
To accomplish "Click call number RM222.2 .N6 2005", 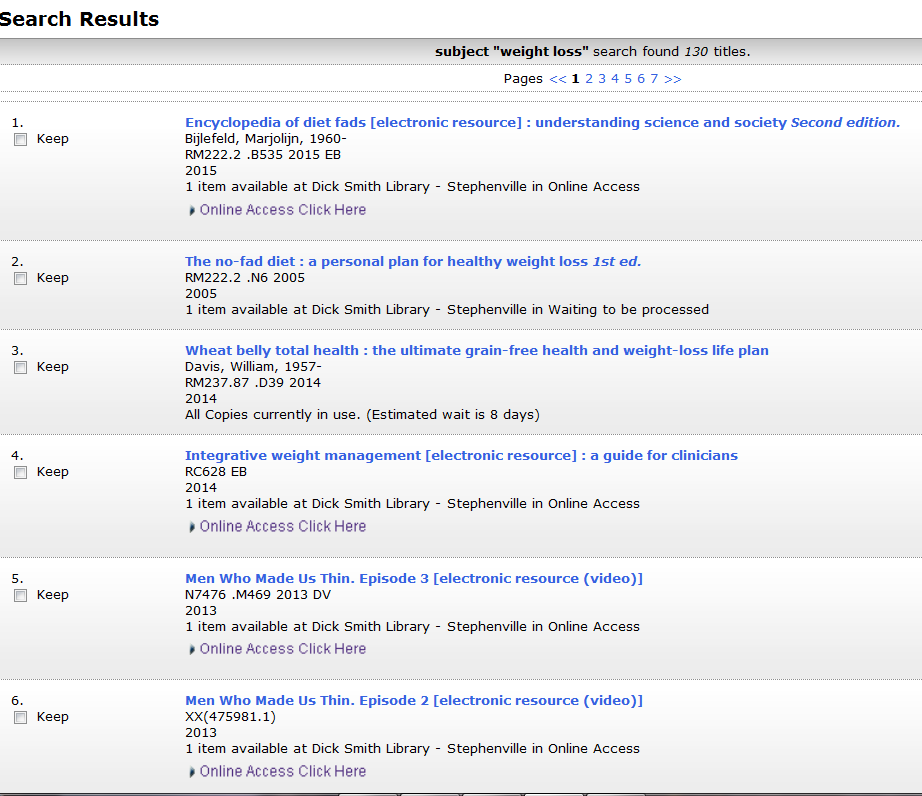I will [x=245, y=277].
